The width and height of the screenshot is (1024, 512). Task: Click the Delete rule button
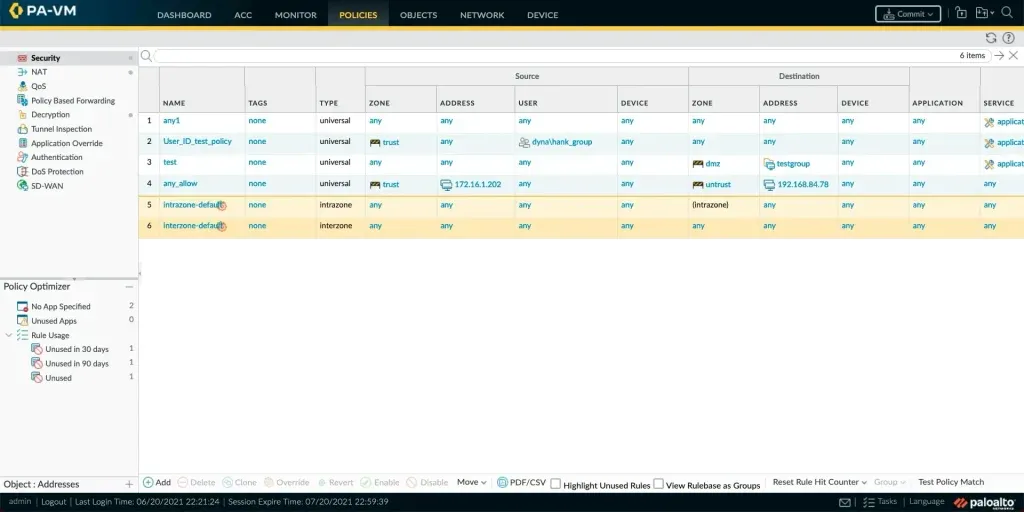tap(196, 483)
